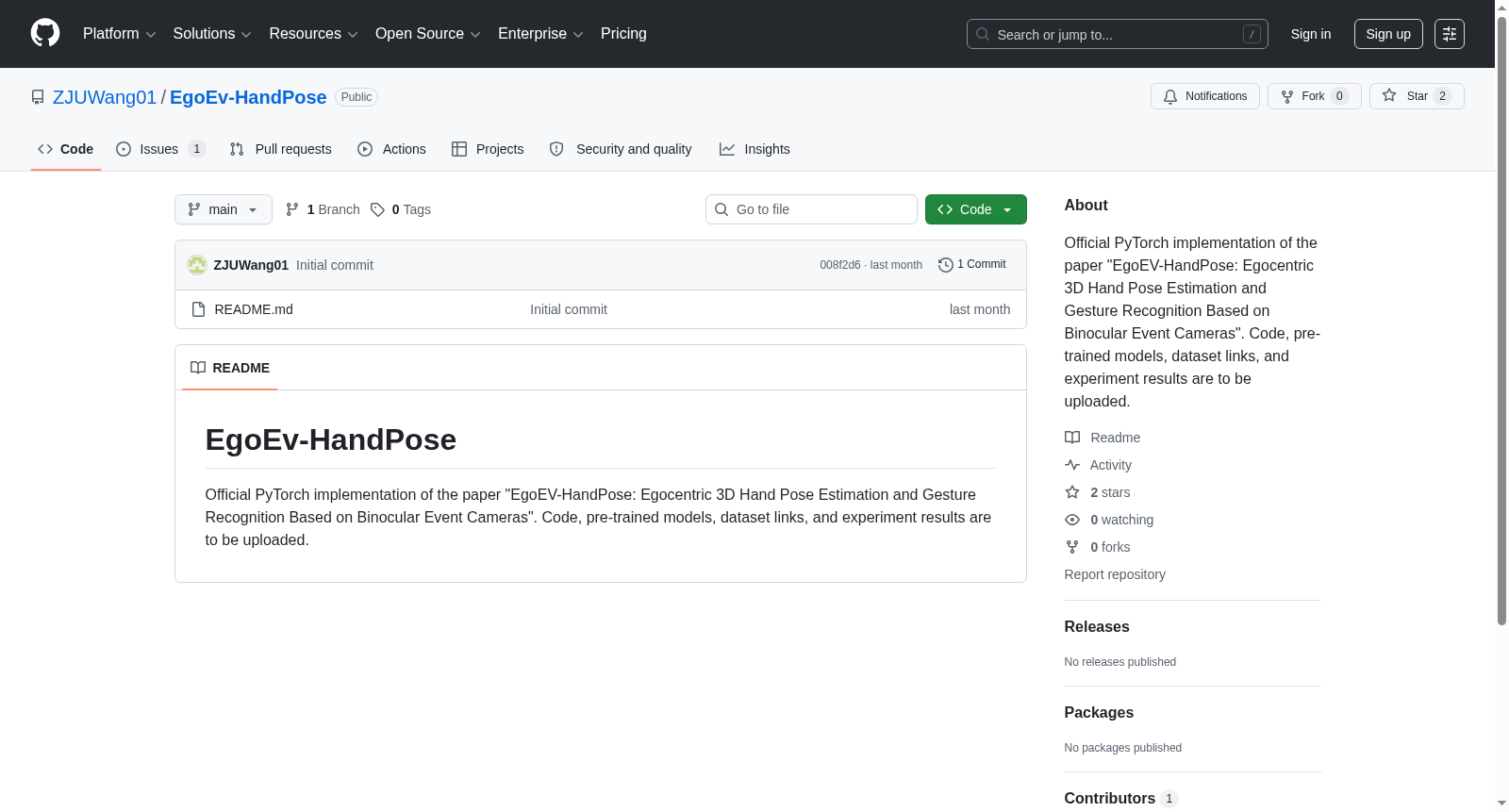
Task: Open the Insights tab
Action: click(754, 149)
